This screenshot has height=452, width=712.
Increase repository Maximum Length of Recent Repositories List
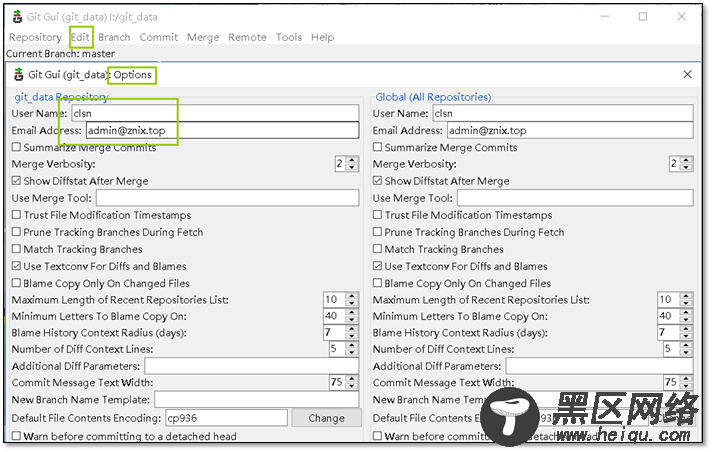coord(352,296)
